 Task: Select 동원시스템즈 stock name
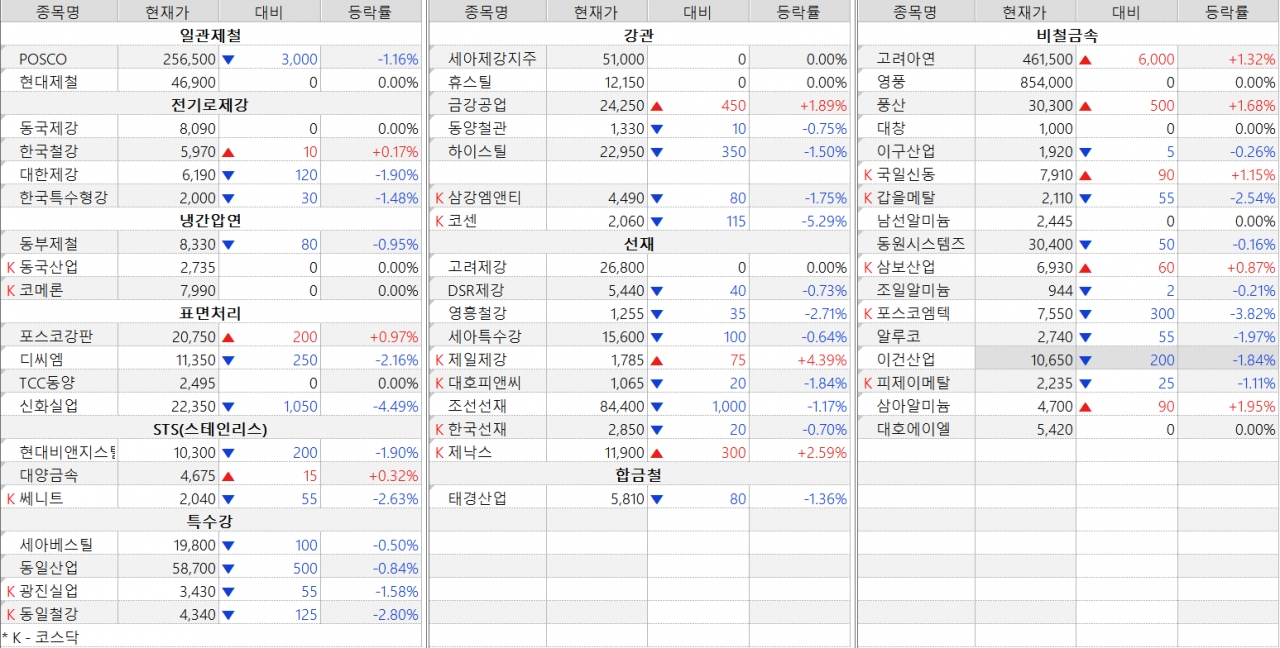(x=920, y=243)
